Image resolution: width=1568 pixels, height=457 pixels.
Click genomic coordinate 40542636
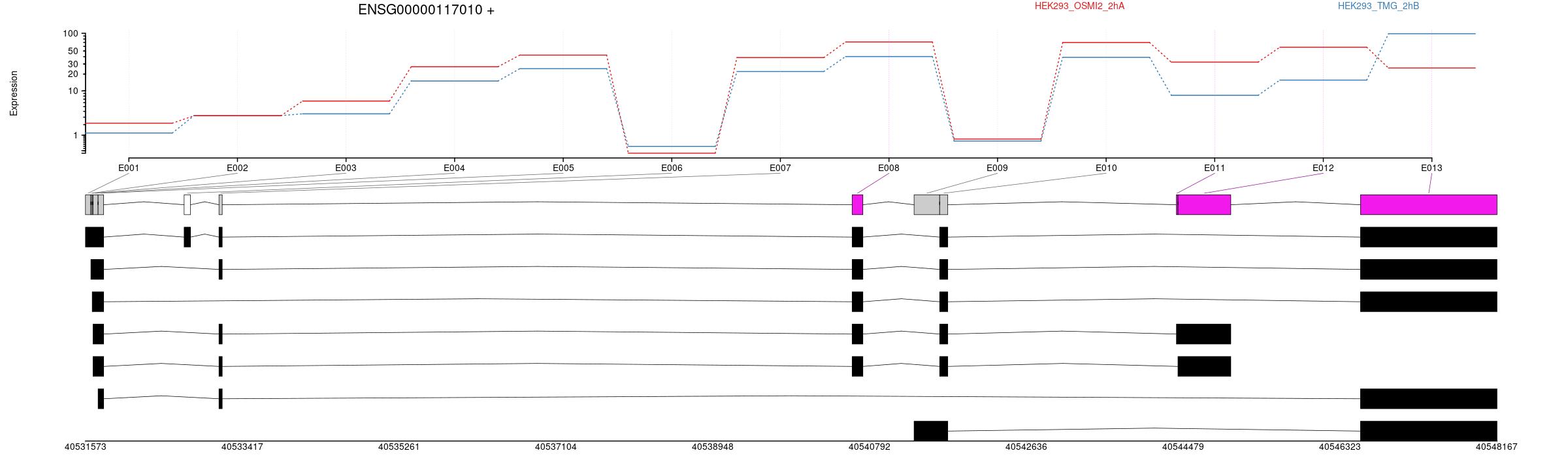[1026, 447]
